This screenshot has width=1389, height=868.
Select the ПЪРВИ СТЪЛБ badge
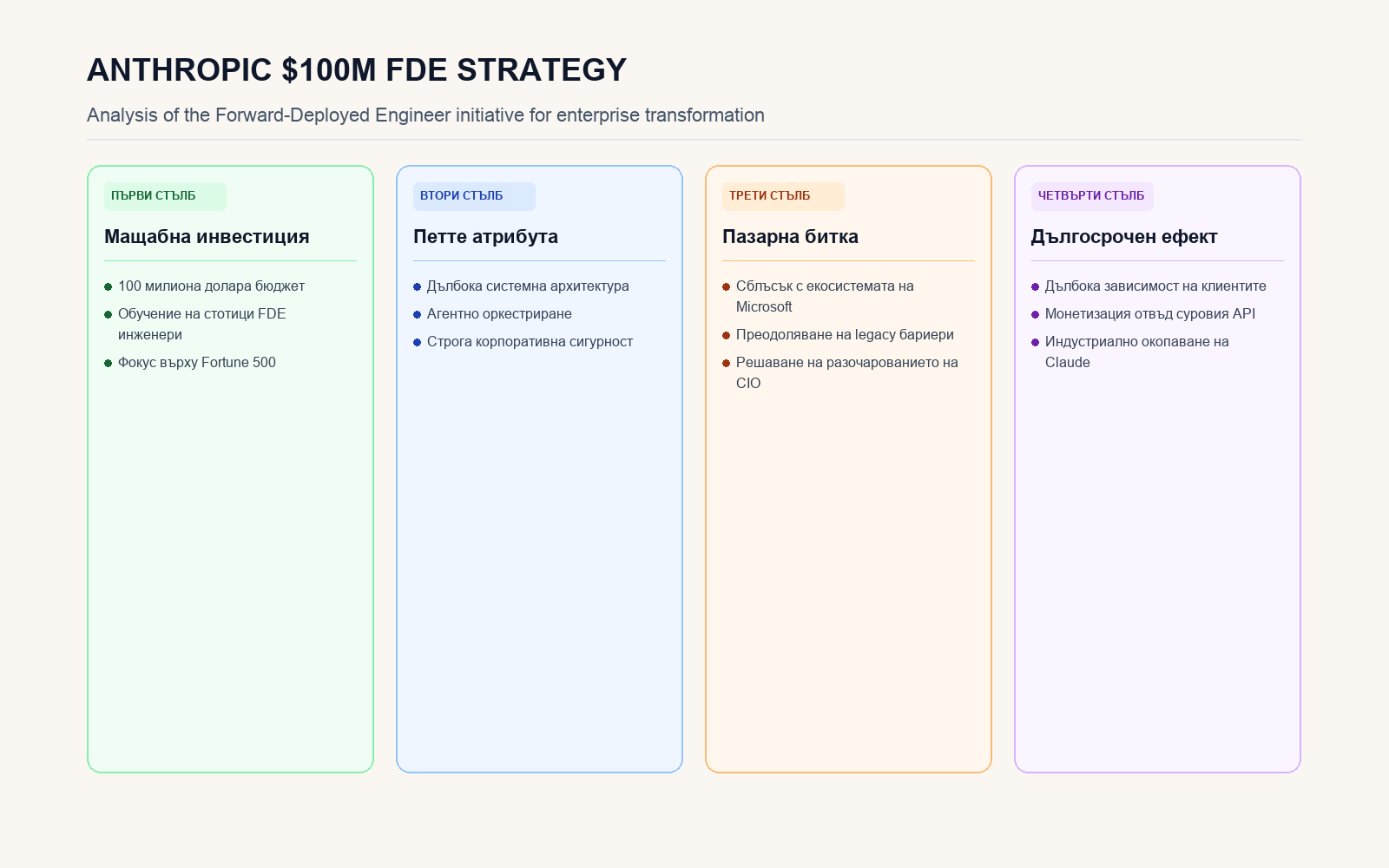(x=165, y=196)
